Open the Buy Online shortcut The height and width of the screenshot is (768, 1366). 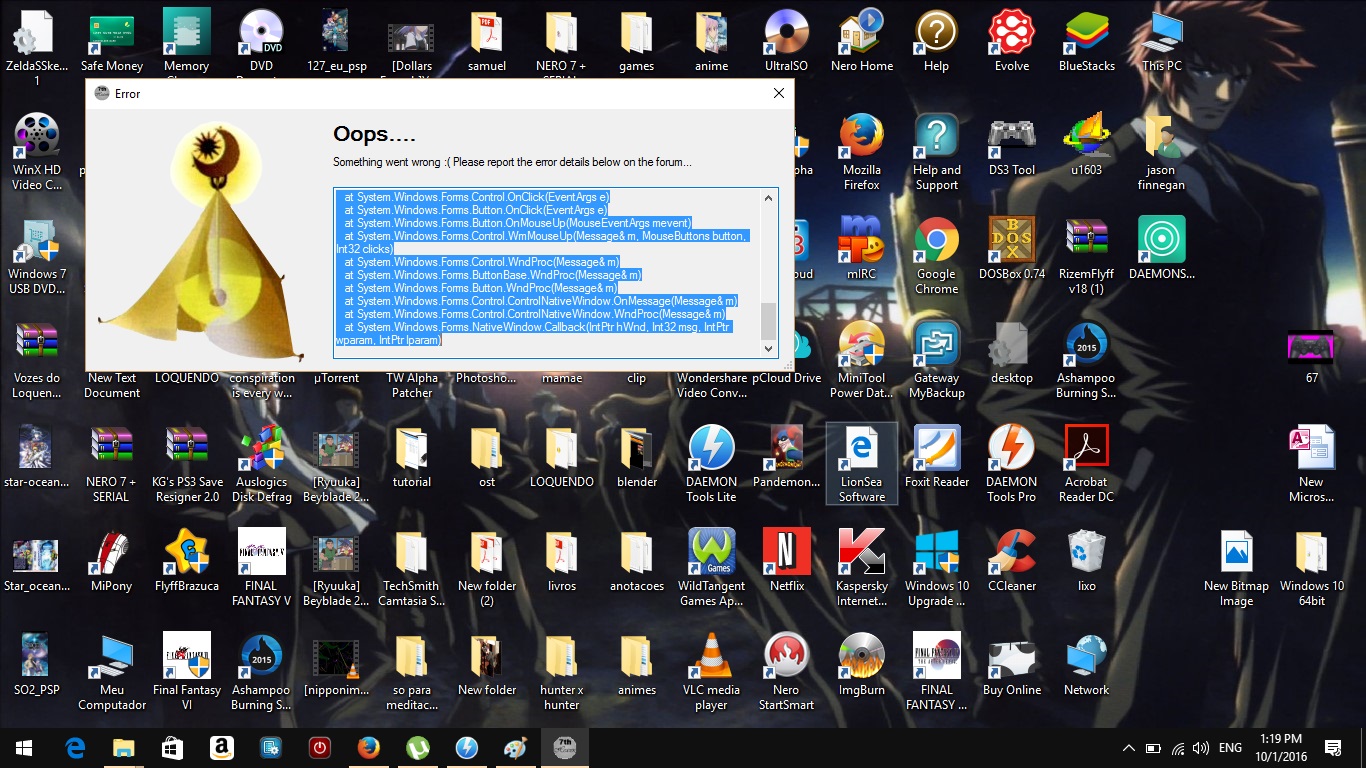coord(1011,666)
